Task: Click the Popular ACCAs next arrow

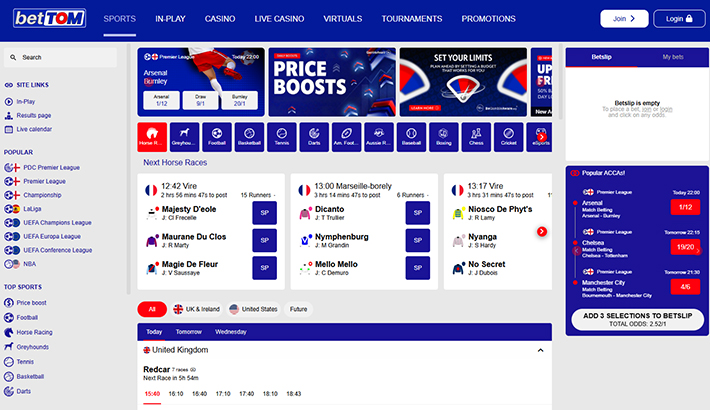Action: [698, 251]
